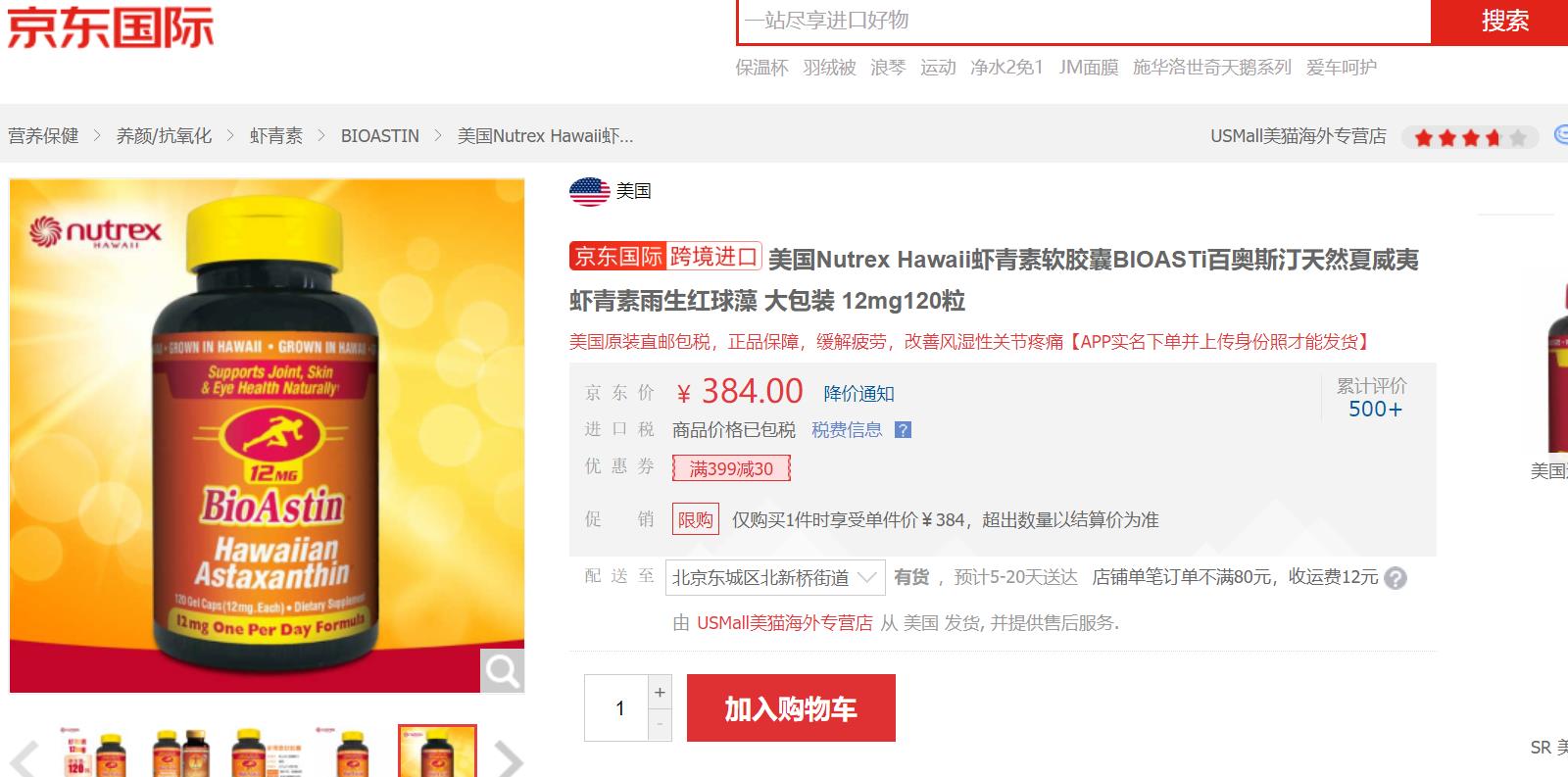Viewport: 1568px width, 777px height.
Task: Click the main BioAstin product image
Action: click(268, 435)
